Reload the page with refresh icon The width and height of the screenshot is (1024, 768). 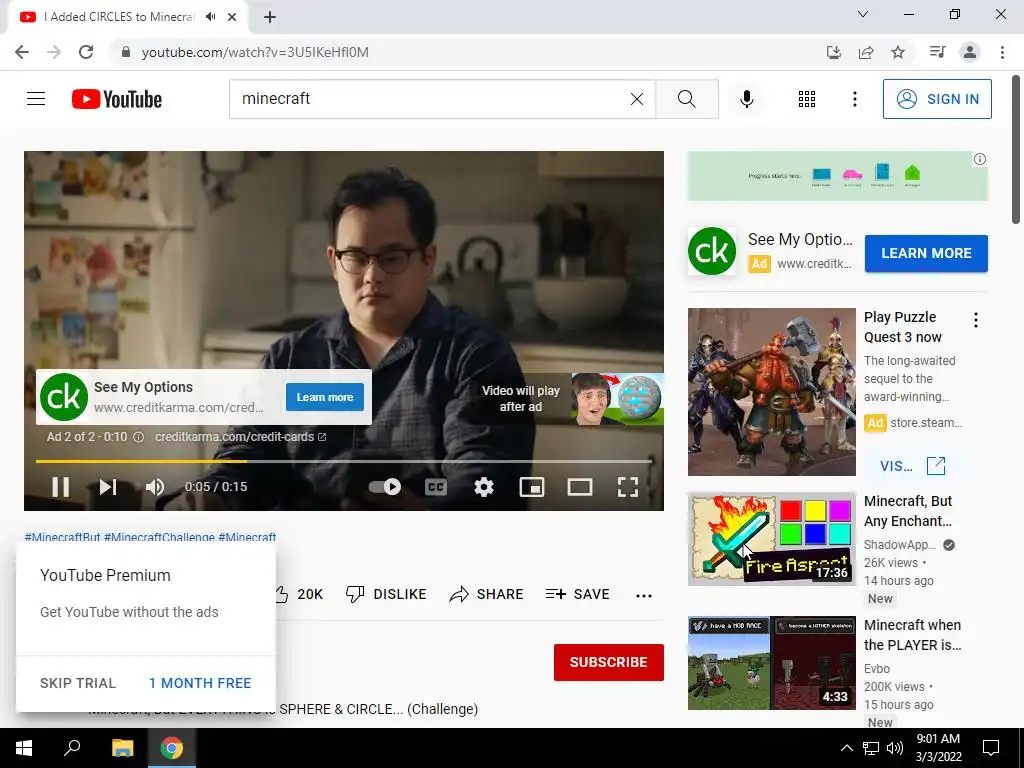86,52
